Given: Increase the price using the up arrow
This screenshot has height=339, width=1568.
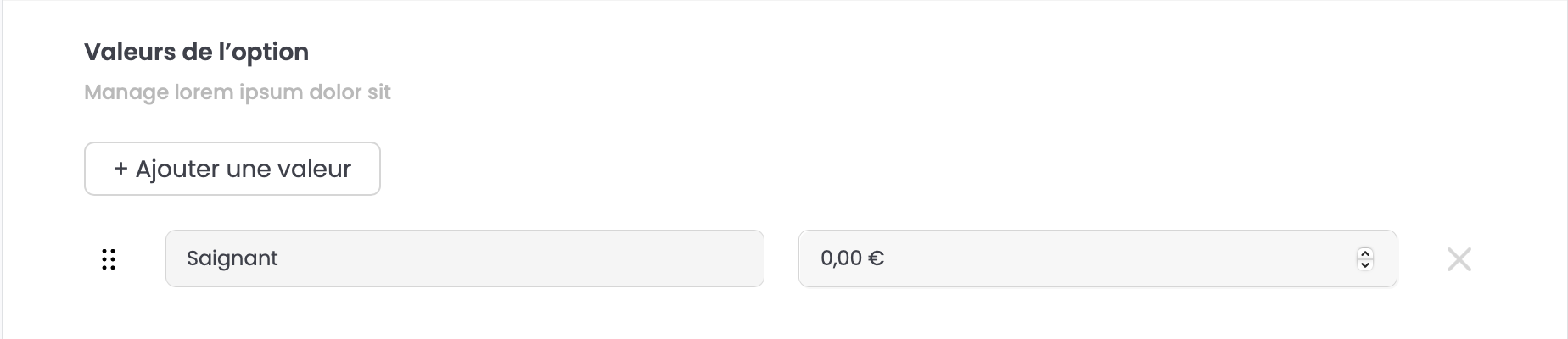Looking at the screenshot, I should point(1364,253).
